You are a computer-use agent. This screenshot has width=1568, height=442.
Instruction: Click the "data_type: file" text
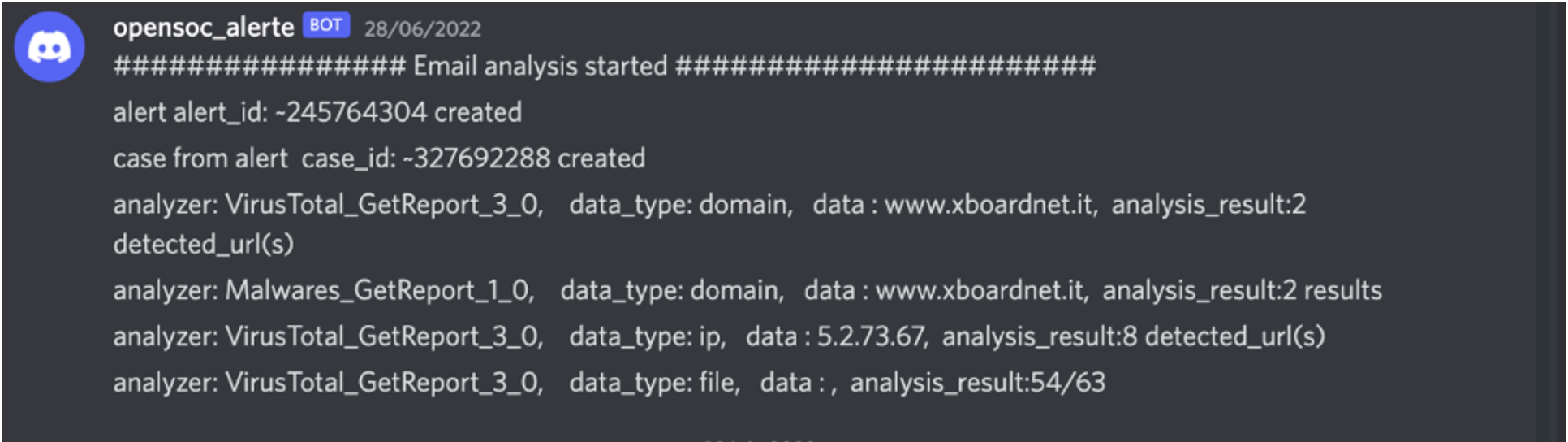pyautogui.click(x=653, y=383)
